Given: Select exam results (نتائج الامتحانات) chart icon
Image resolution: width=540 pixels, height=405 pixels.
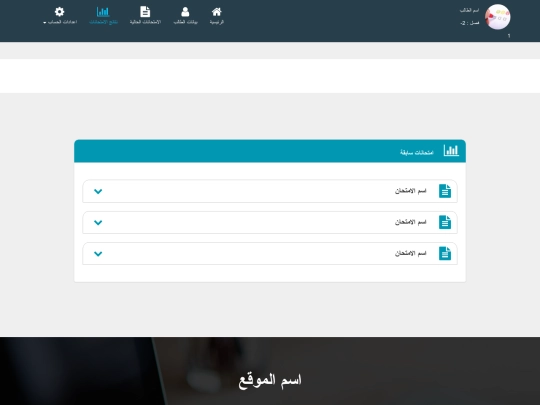Looking at the screenshot, I should pos(103,12).
